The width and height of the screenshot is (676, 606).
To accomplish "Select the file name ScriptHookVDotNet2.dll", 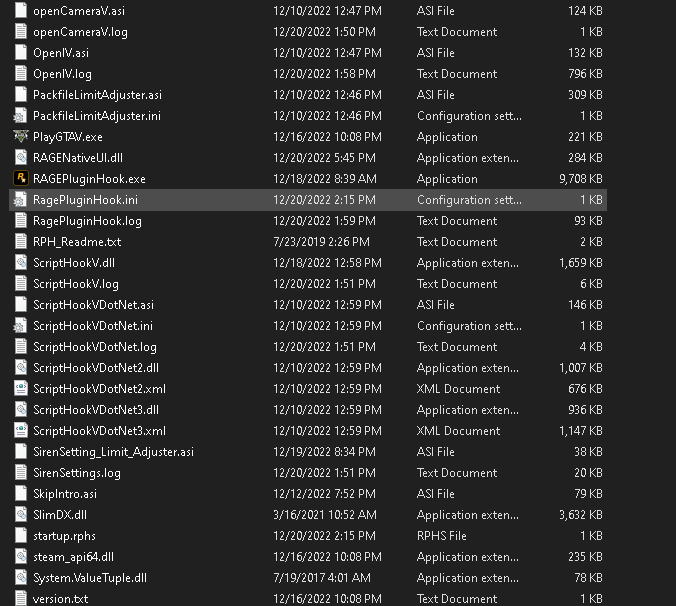I will pyautogui.click(x=96, y=368).
